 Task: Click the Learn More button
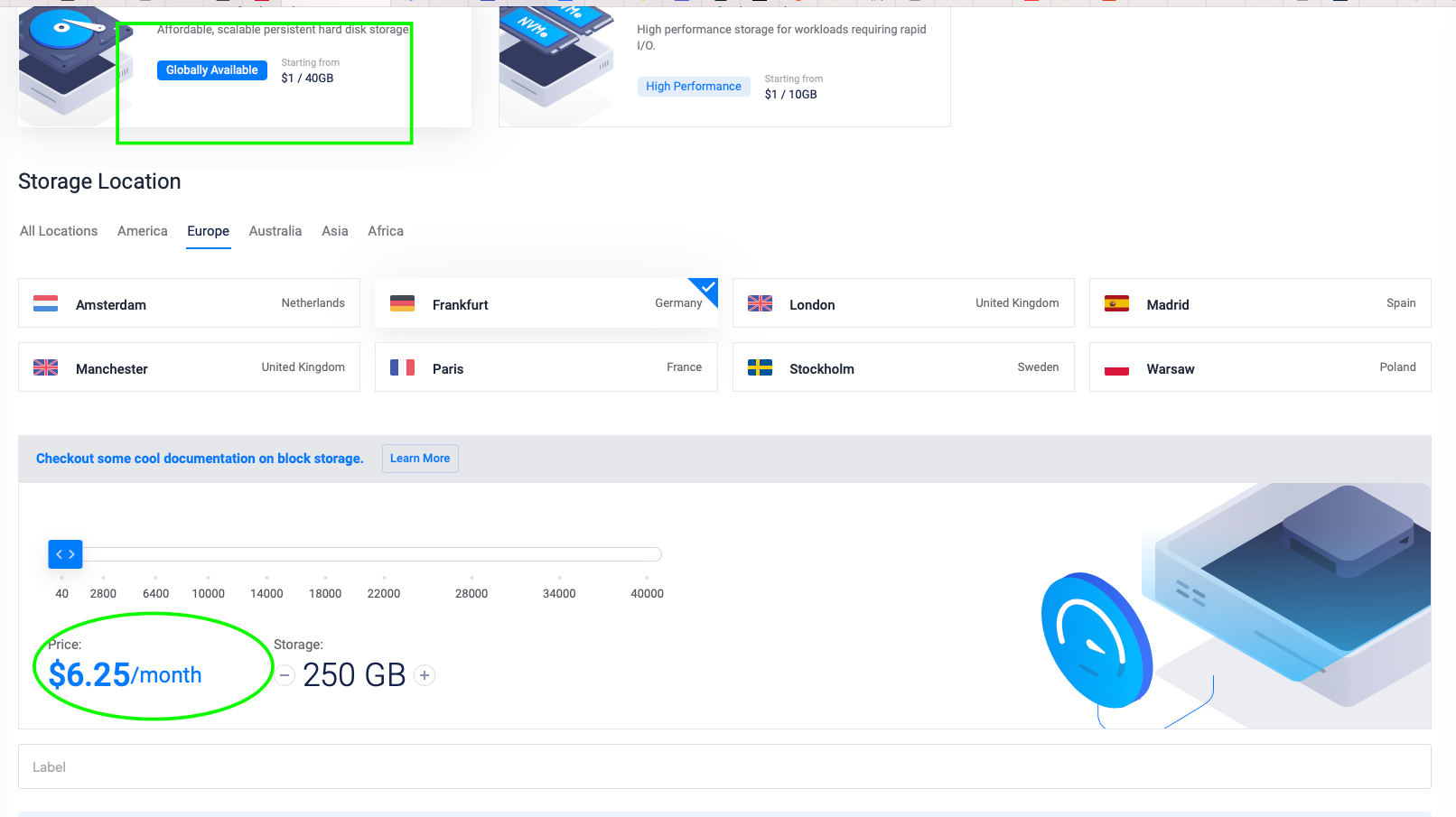pos(420,459)
